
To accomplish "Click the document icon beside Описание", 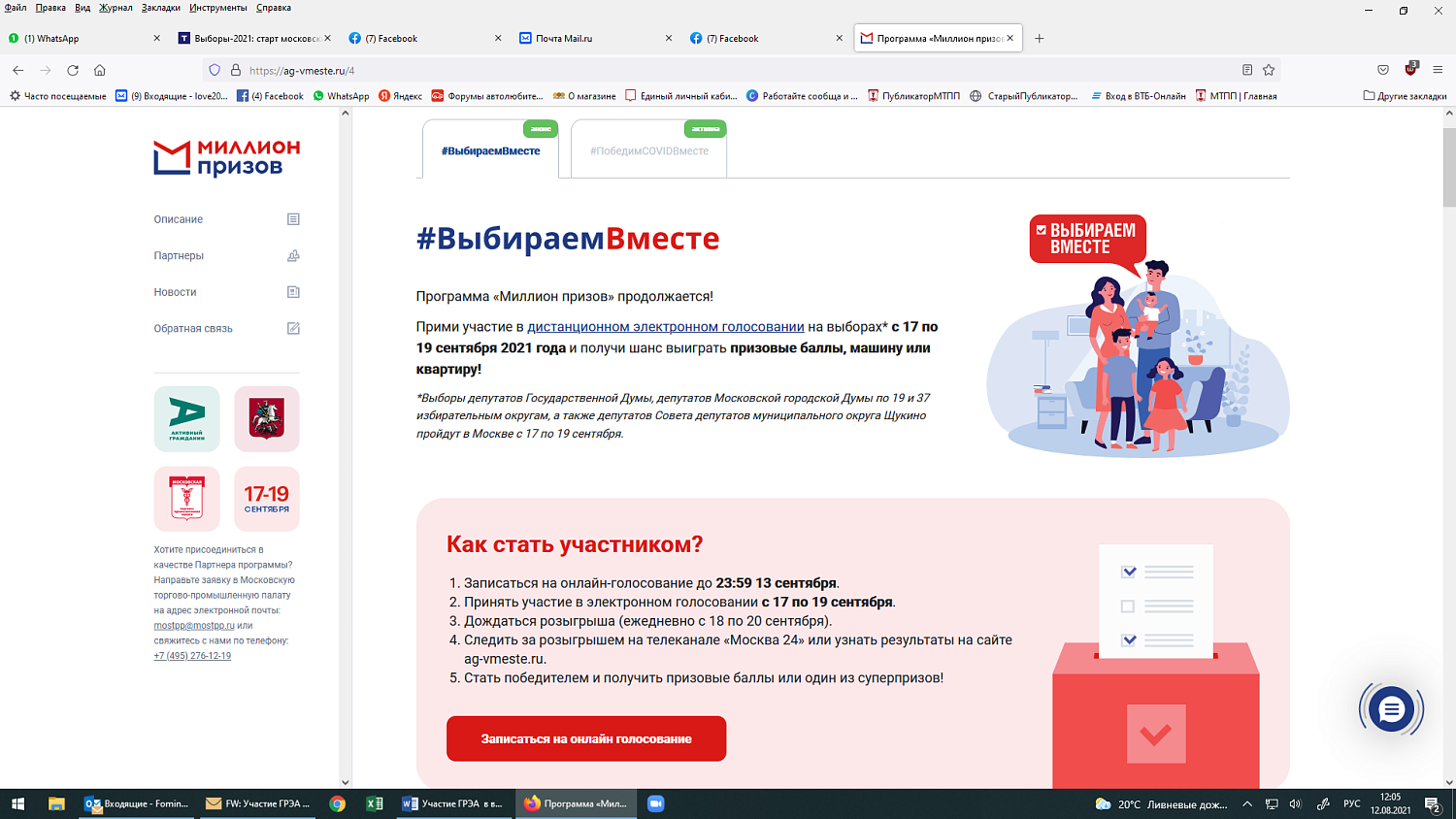I will click(x=293, y=219).
